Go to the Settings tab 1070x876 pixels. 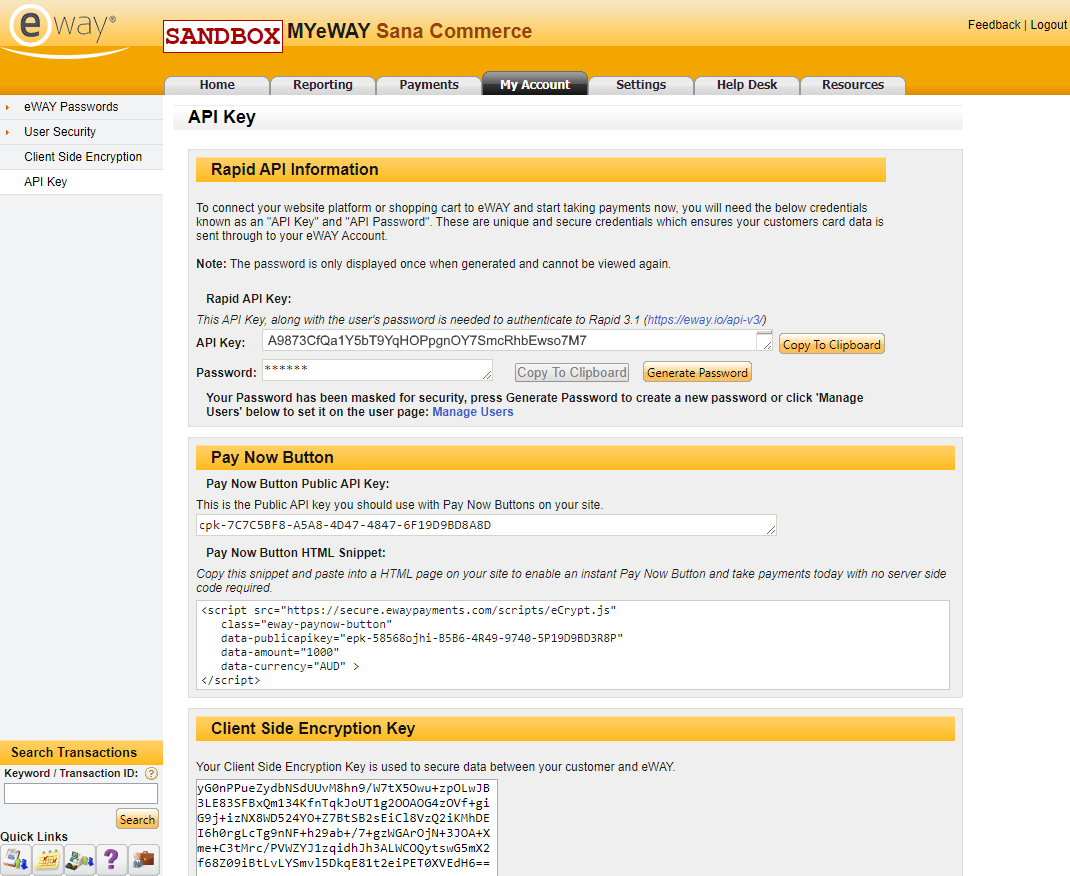coord(641,85)
